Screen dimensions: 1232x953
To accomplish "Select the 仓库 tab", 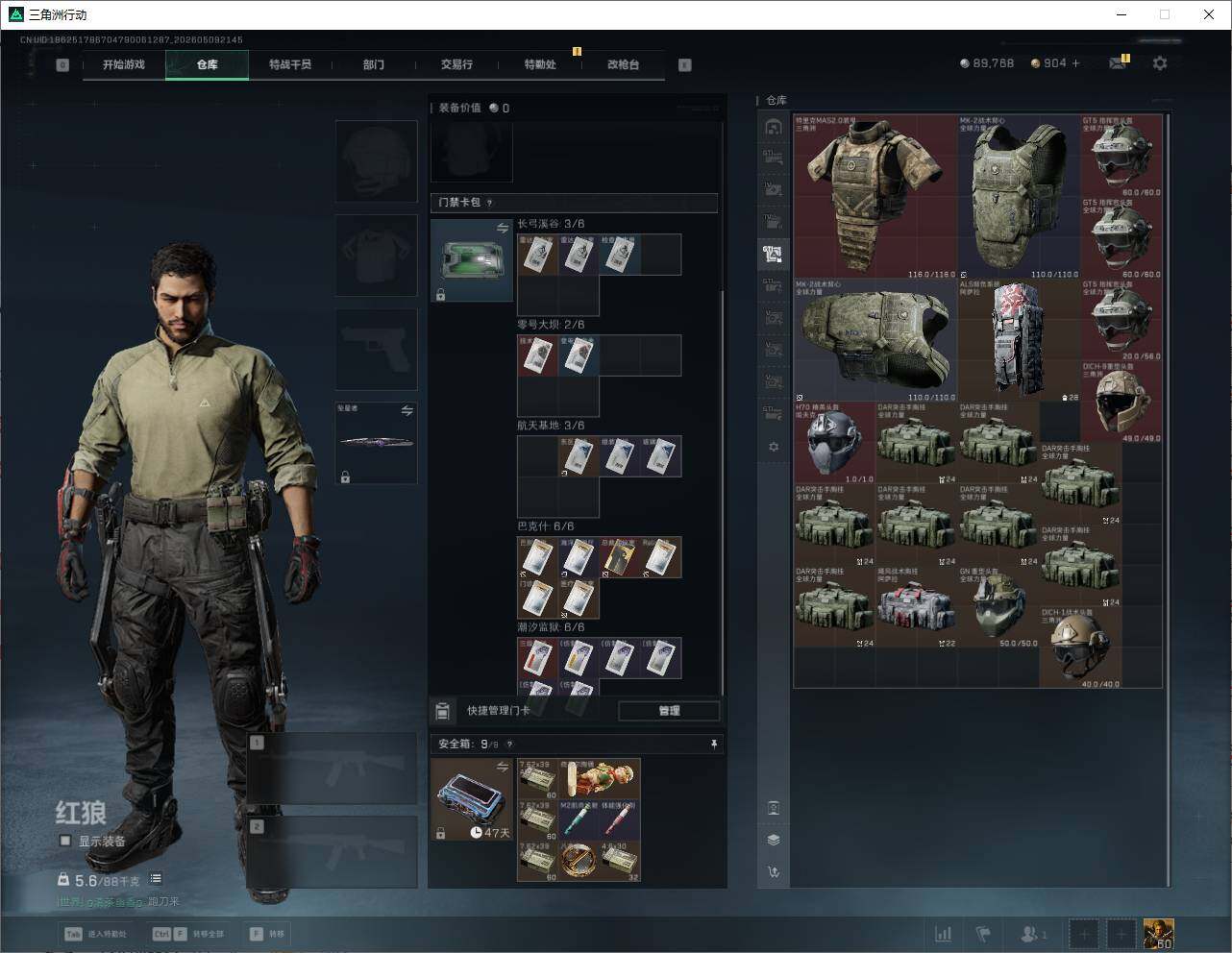I will pos(207,64).
